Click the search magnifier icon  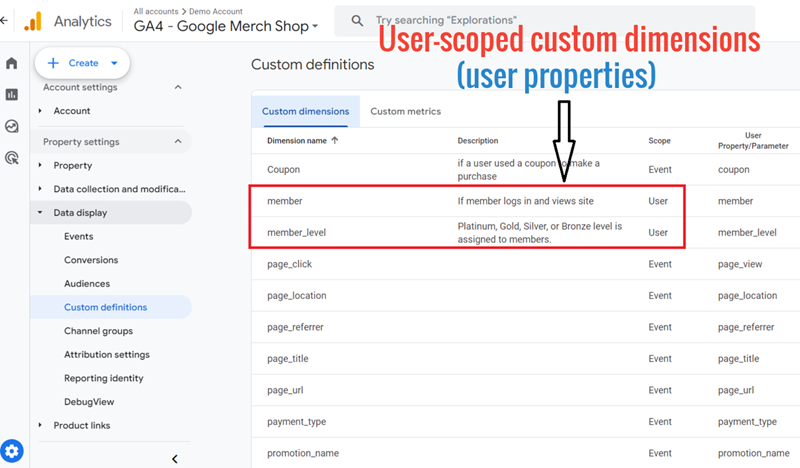coord(356,20)
